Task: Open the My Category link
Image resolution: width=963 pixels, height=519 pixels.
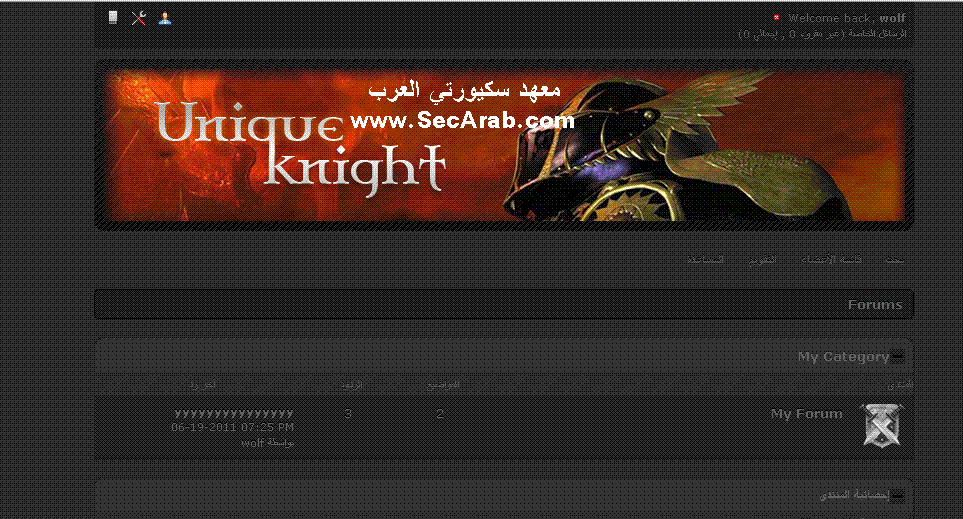Action: (x=843, y=357)
